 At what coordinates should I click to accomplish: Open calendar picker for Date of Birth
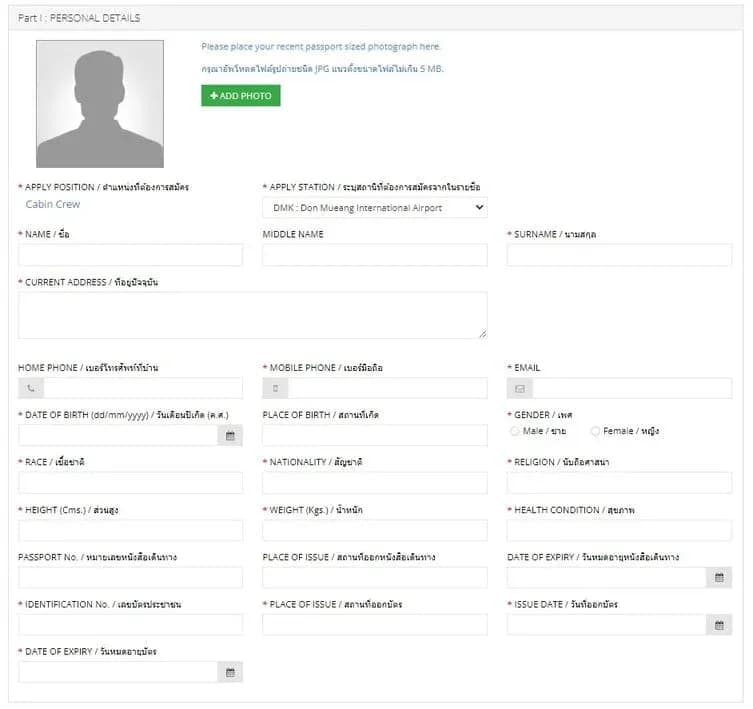click(230, 436)
